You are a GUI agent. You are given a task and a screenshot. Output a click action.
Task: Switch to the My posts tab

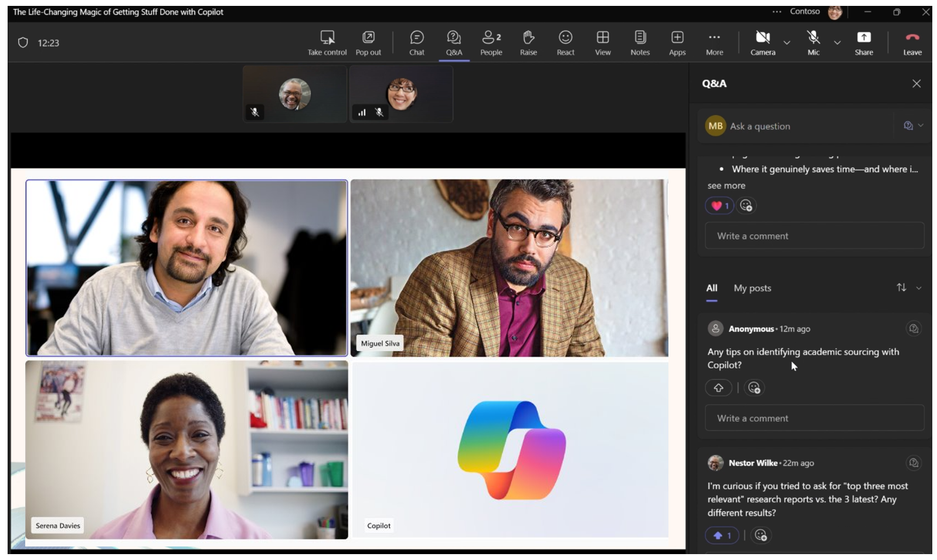pos(752,288)
